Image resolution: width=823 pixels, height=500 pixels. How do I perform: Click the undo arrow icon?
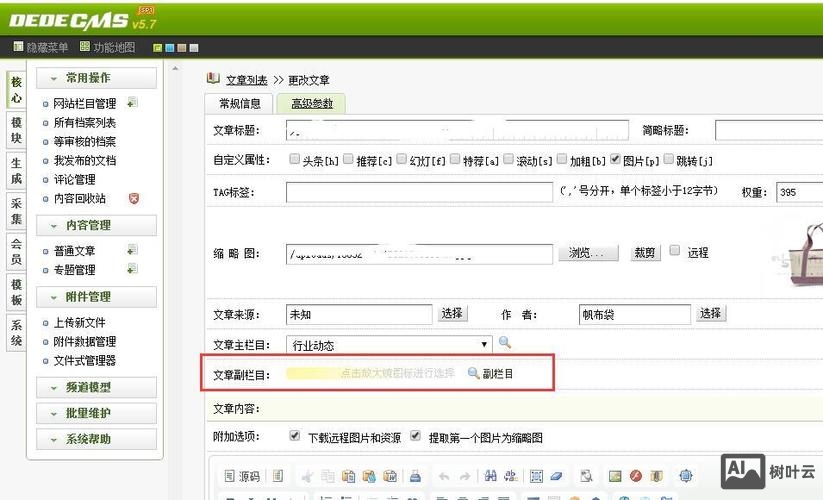[444, 476]
